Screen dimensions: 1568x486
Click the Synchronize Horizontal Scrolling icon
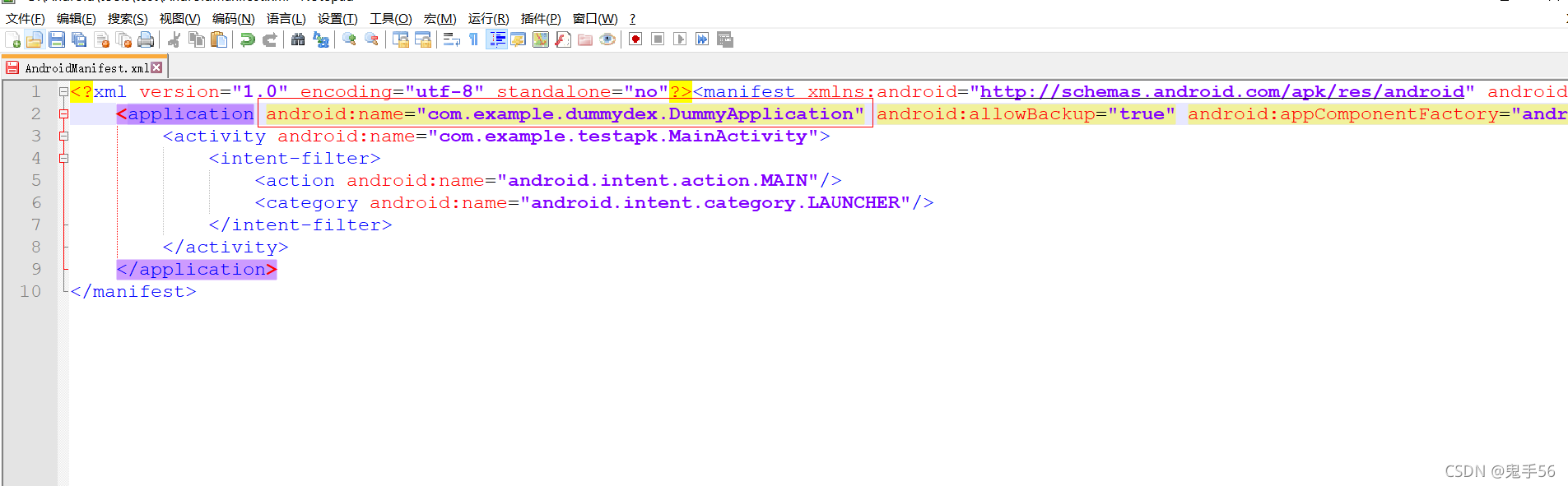tap(423, 39)
